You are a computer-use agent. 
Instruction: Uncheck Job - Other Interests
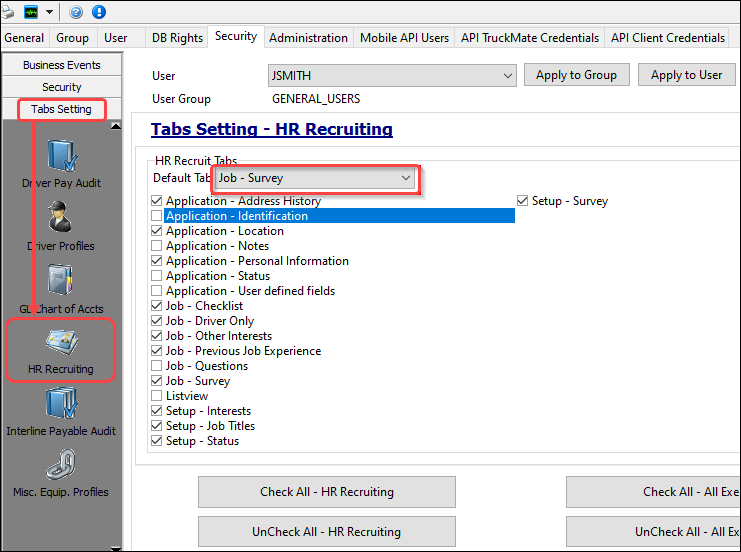pos(156,336)
